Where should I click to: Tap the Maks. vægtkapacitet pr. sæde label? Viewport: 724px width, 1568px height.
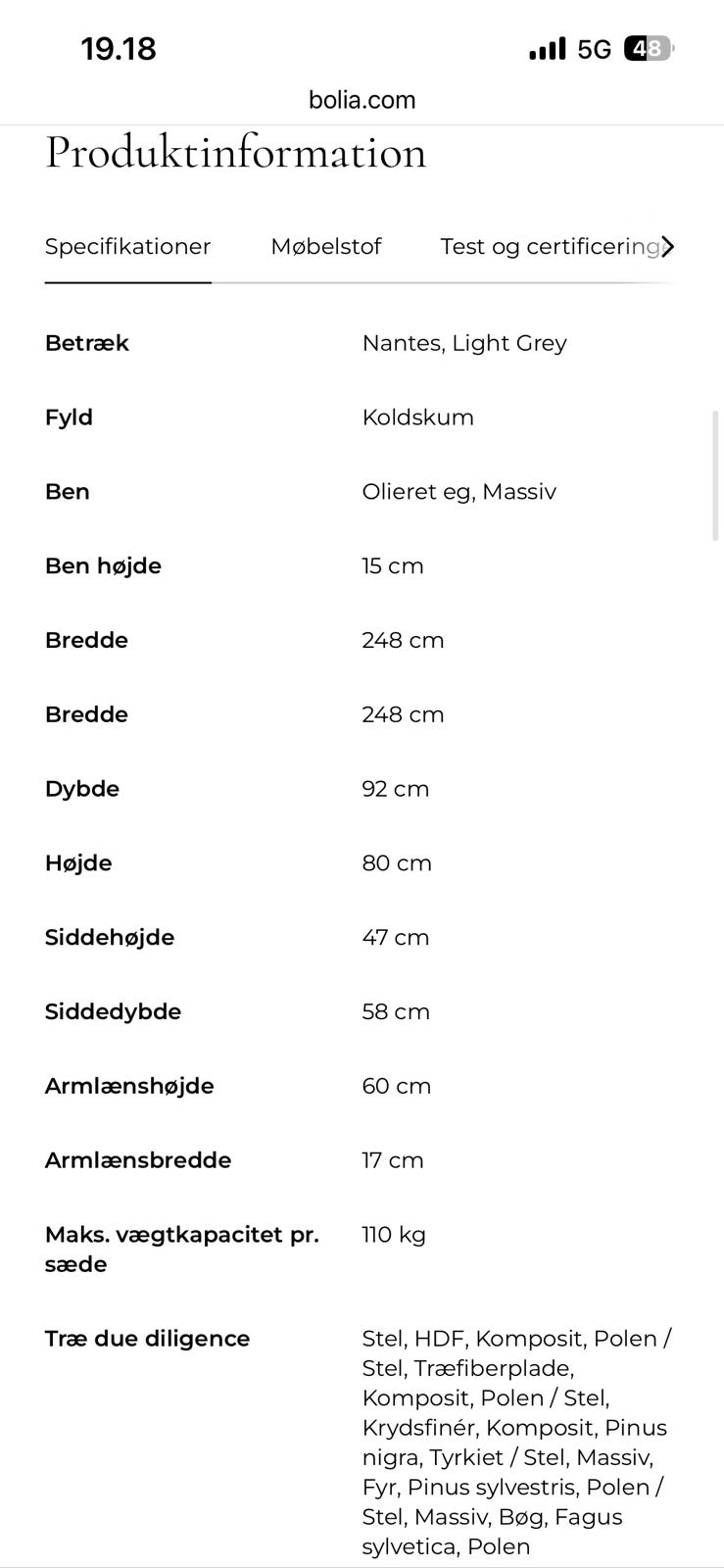(182, 1249)
